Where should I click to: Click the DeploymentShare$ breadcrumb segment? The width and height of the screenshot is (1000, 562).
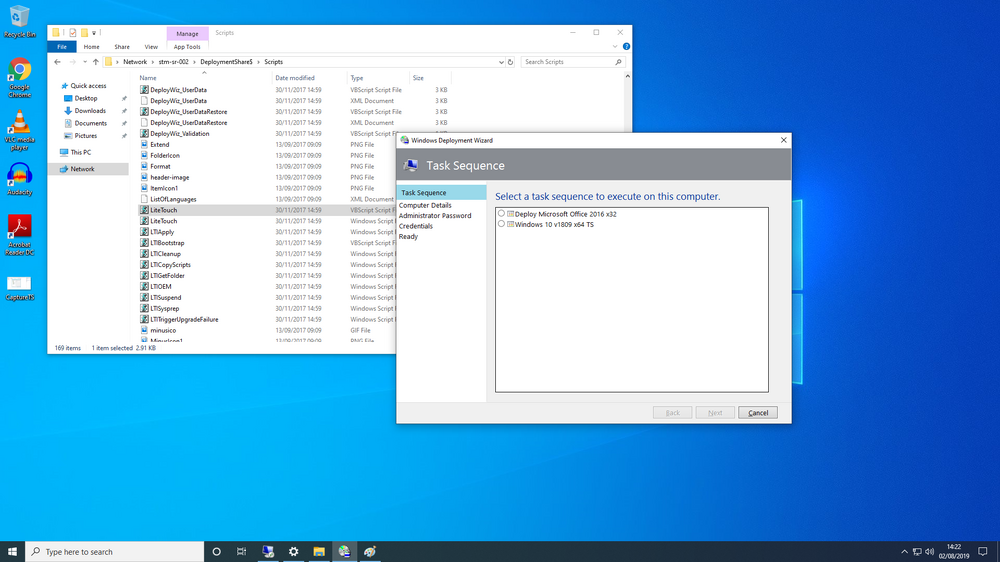click(226, 62)
